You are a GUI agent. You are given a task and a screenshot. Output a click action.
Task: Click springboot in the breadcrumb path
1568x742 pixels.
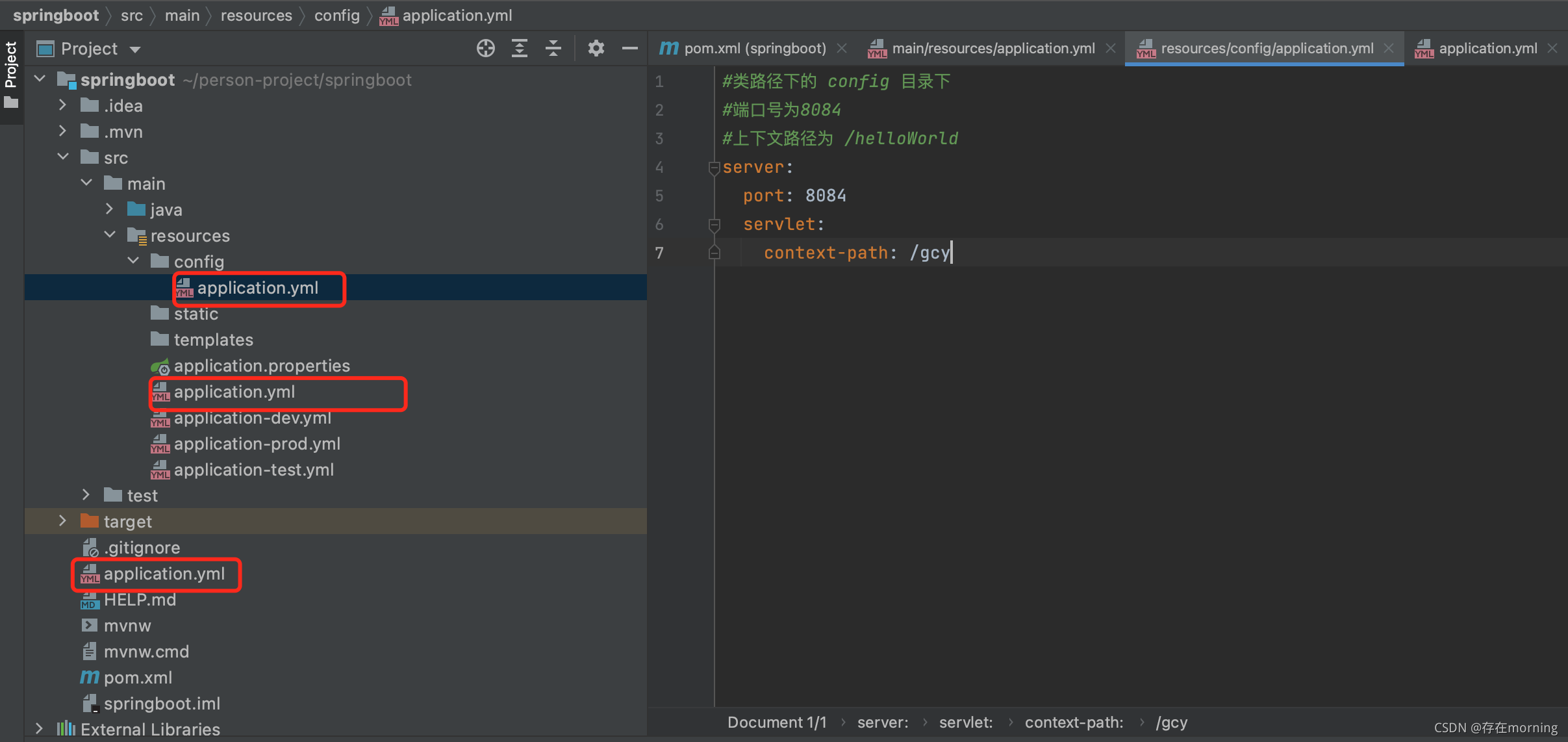point(56,15)
